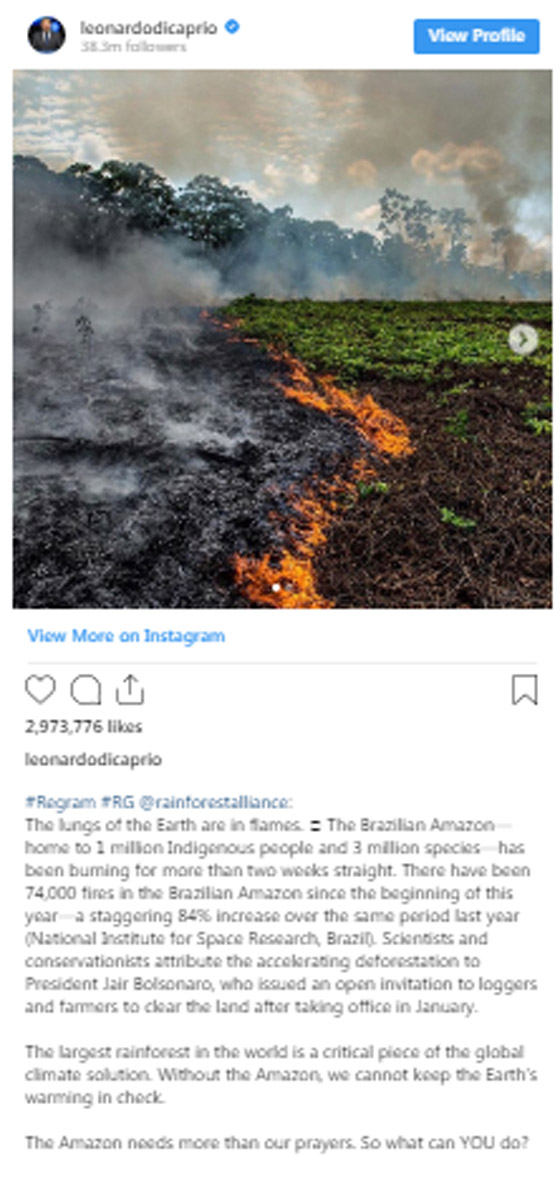The width and height of the screenshot is (560, 1179).
Task: Select the second carousel dot indicator
Action: pos(289,586)
